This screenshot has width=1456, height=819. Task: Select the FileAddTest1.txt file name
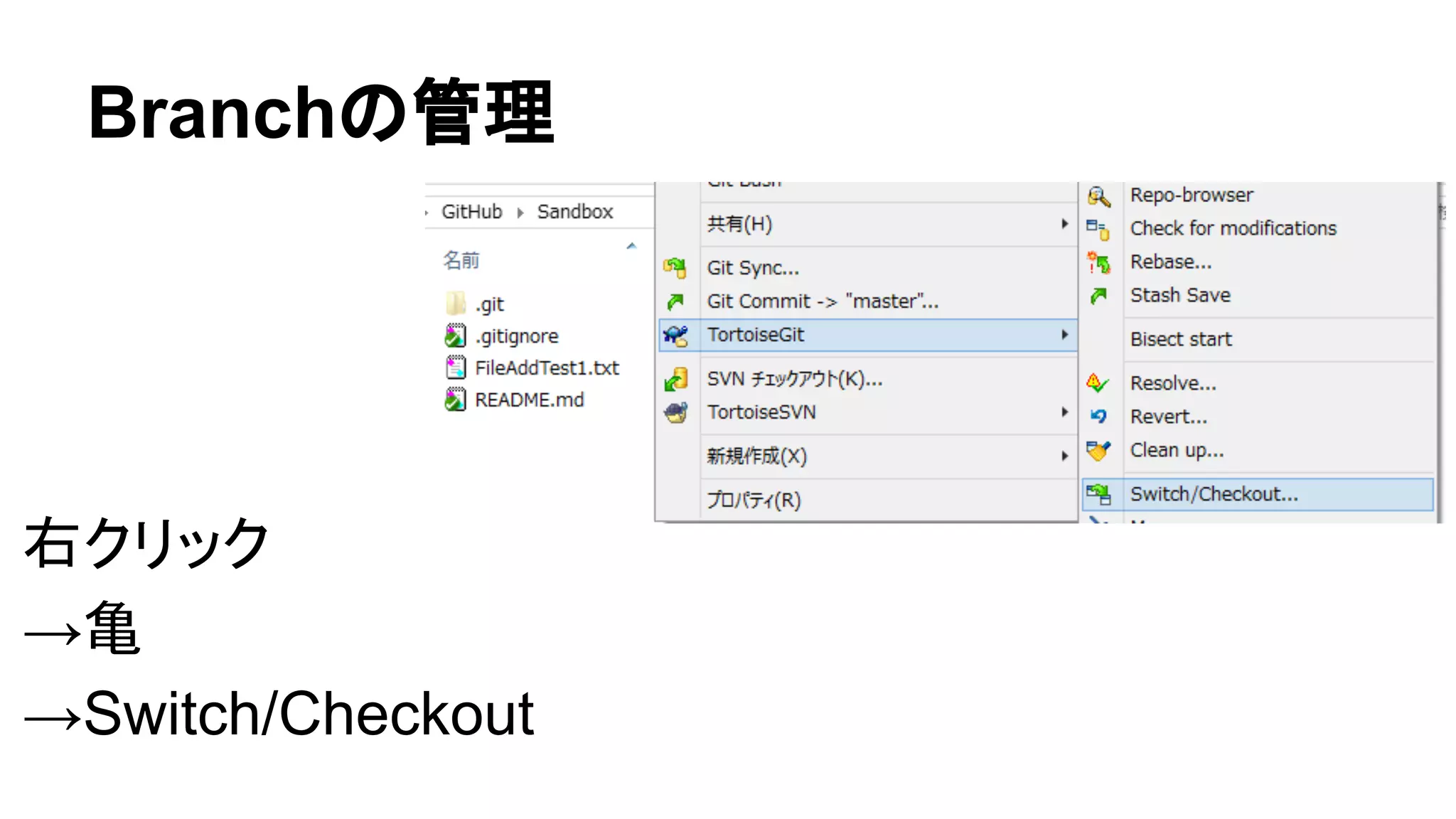coord(547,368)
